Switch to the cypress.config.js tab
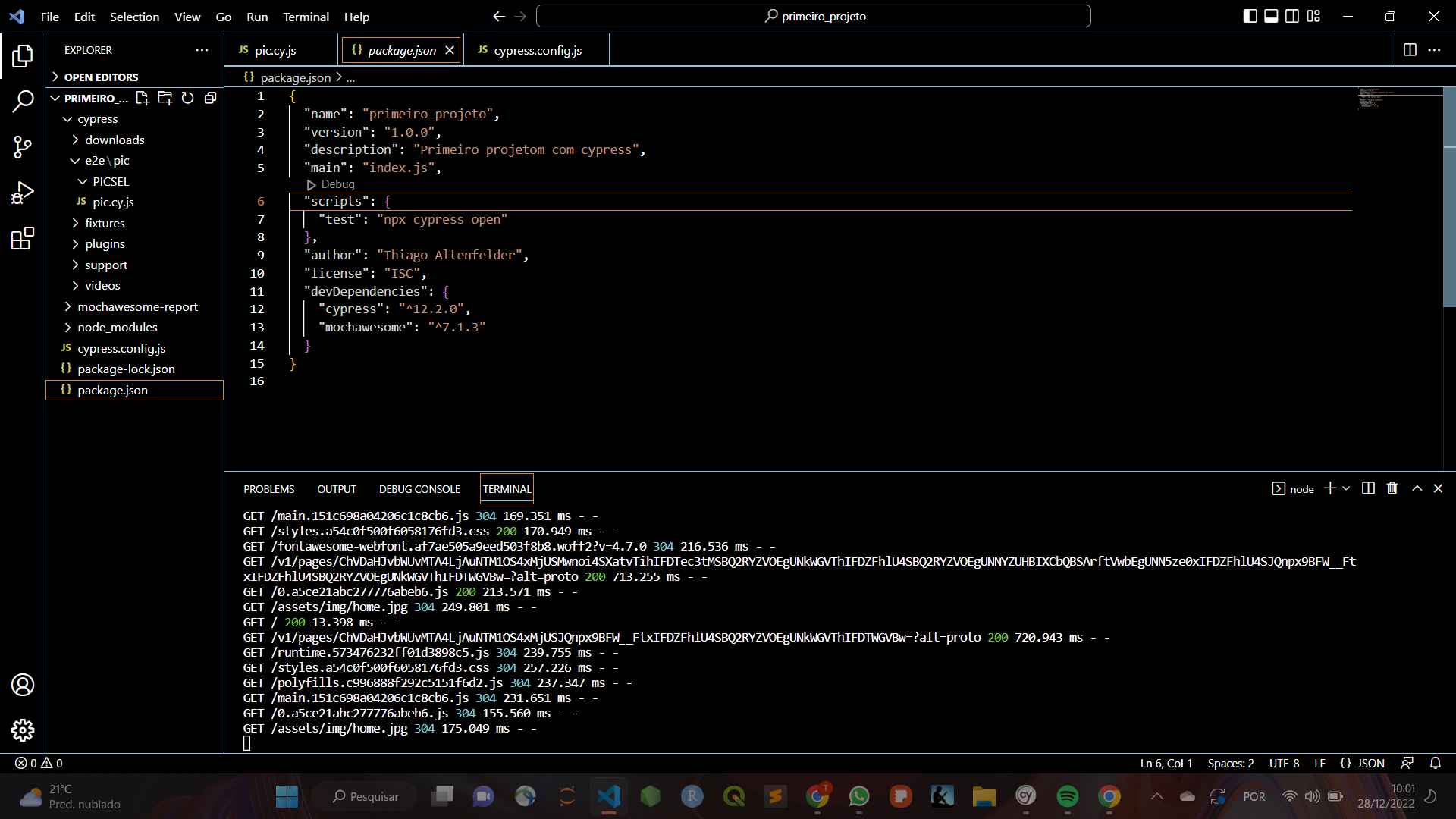 click(538, 50)
